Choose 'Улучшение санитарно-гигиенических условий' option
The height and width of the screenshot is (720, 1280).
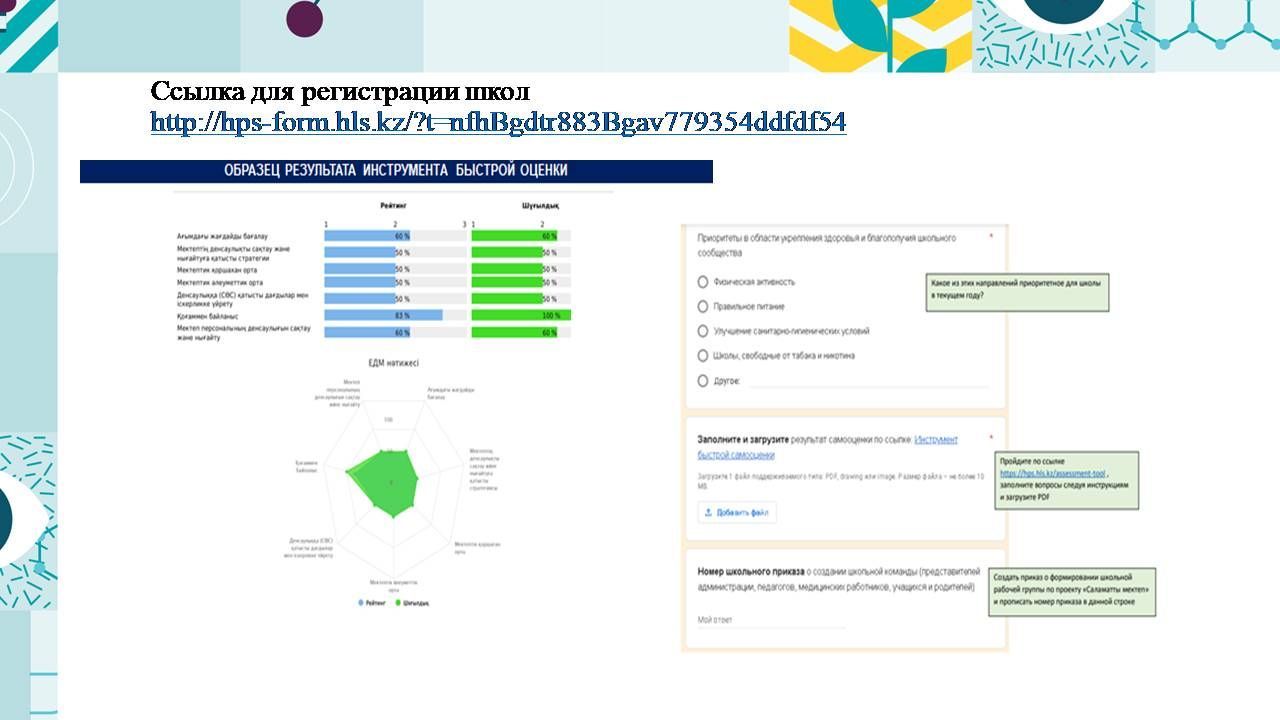tap(703, 331)
